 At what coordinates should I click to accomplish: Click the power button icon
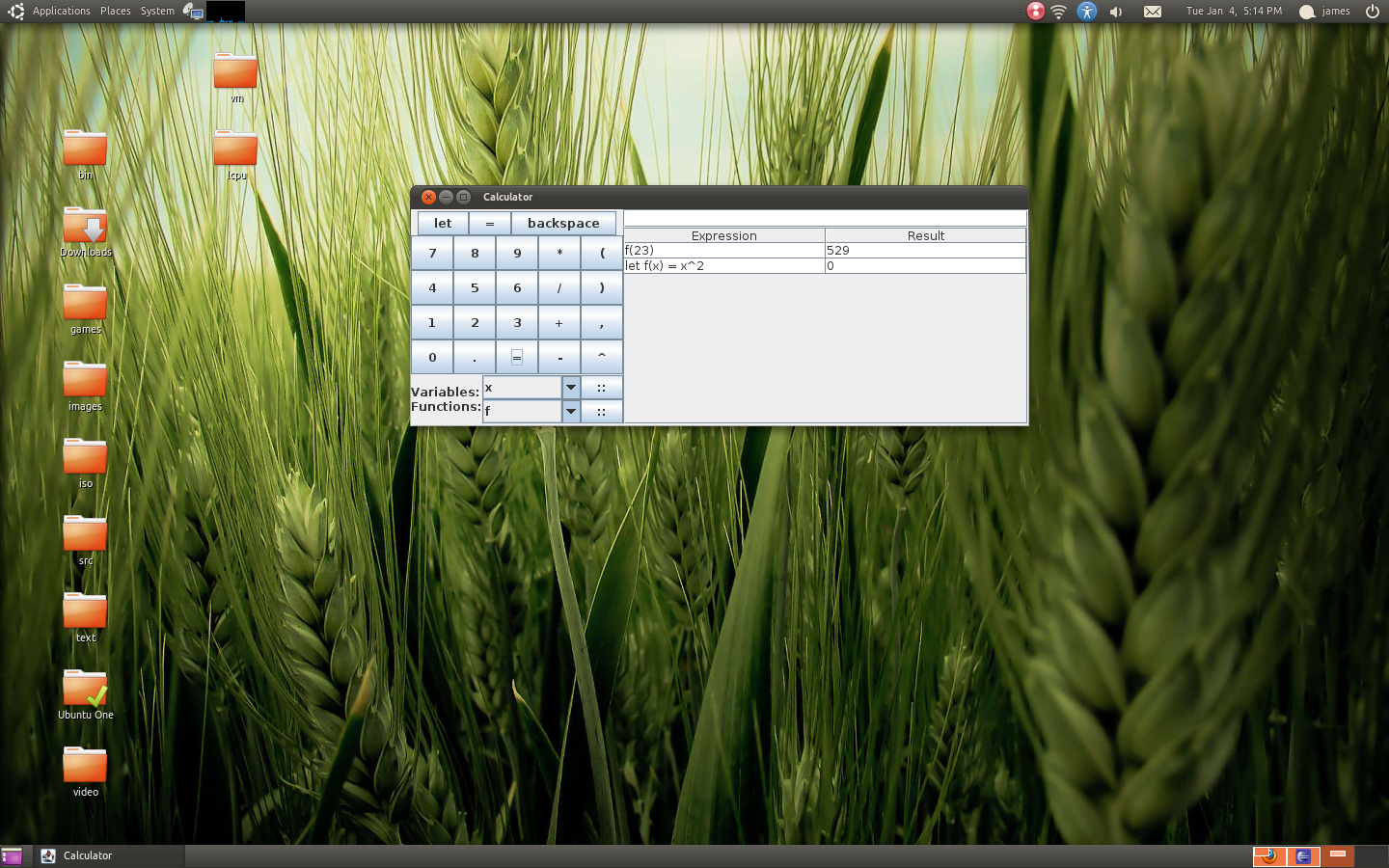[1373, 12]
